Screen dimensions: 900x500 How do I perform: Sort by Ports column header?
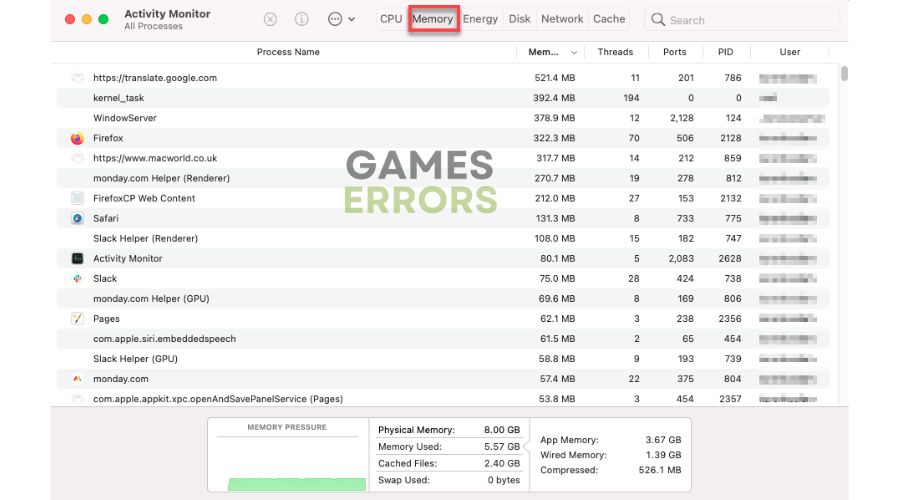tap(674, 52)
